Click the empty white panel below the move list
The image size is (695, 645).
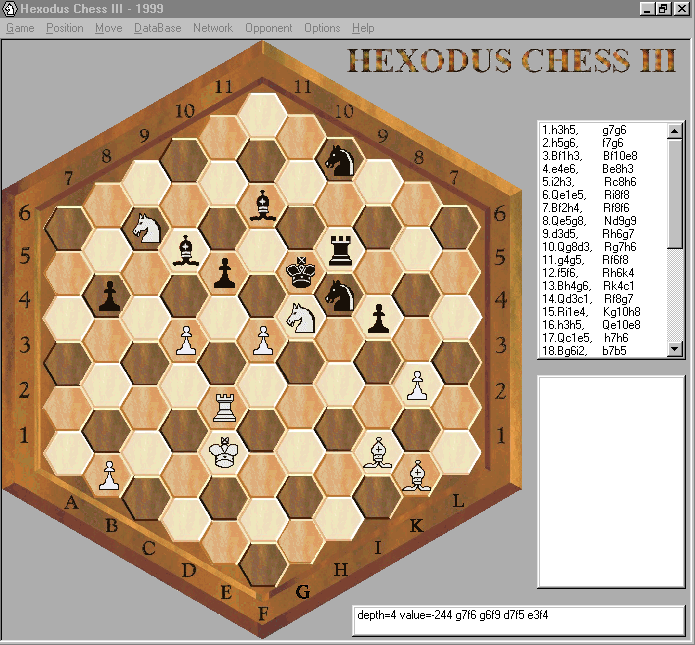tap(611, 482)
